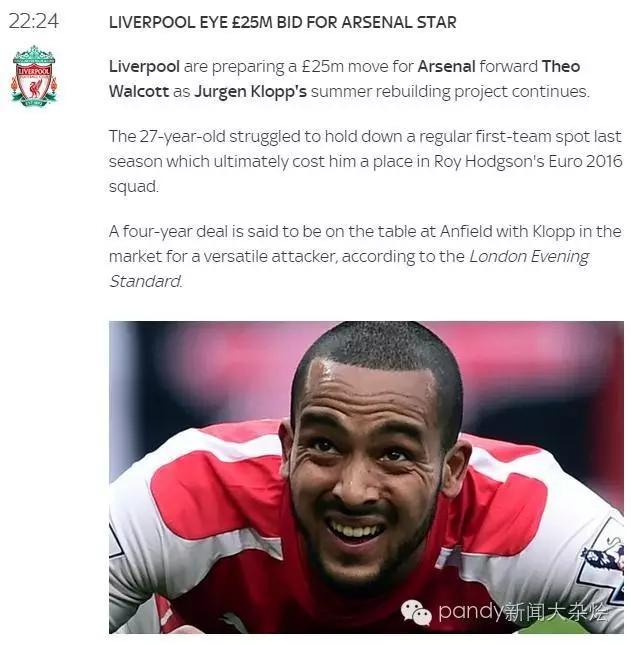Image resolution: width=631 pixels, height=645 pixels.
Task: Open the article photo of the player
Action: pos(366,476)
